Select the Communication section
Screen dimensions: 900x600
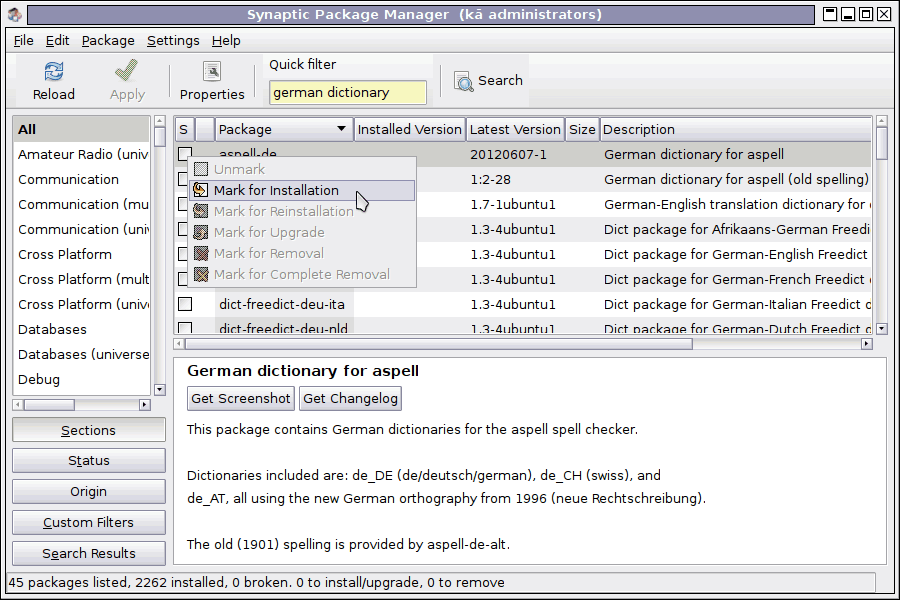click(81, 179)
